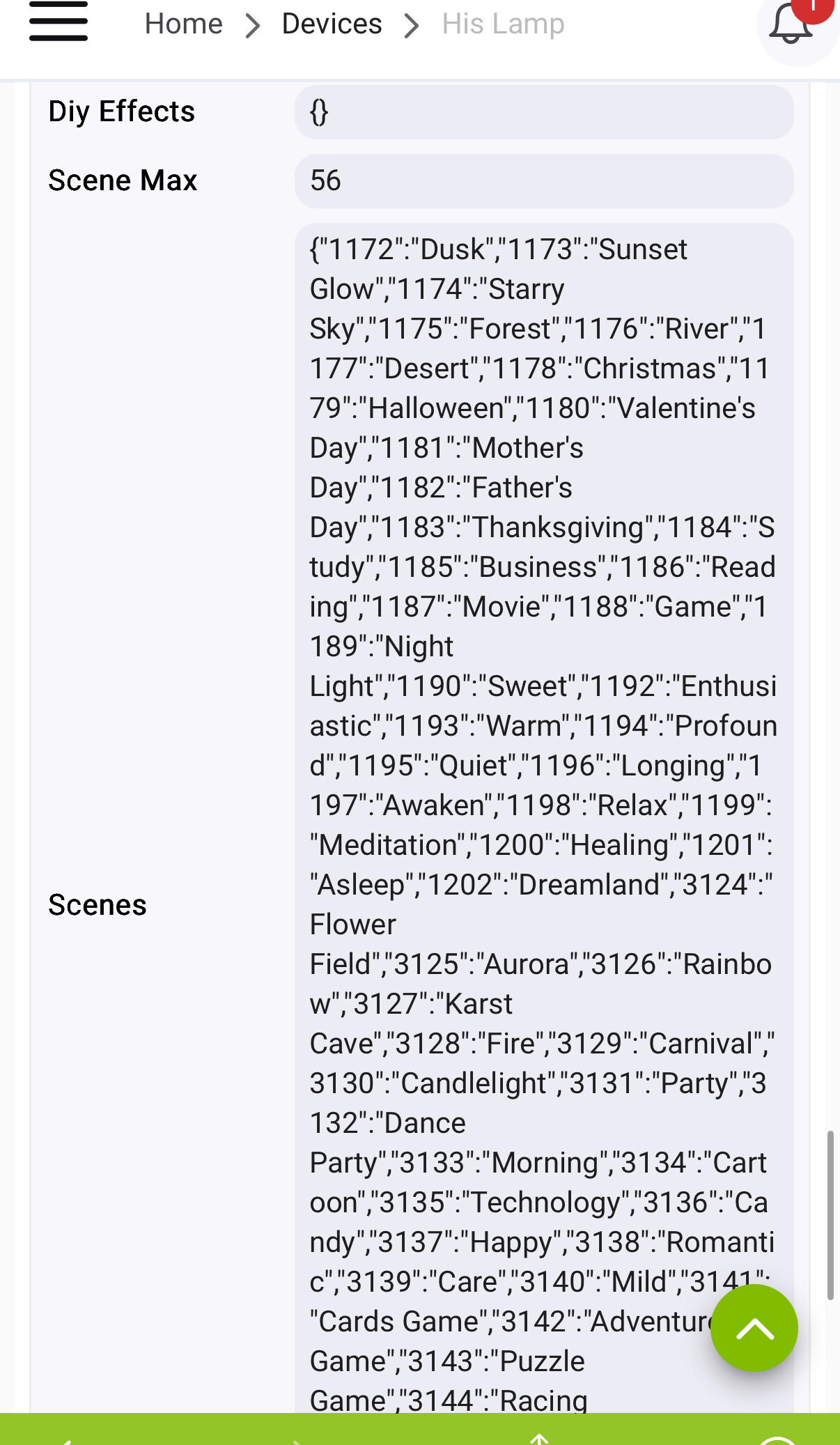840x1445 pixels.
Task: Click the Scene Max label
Action: 123,181
